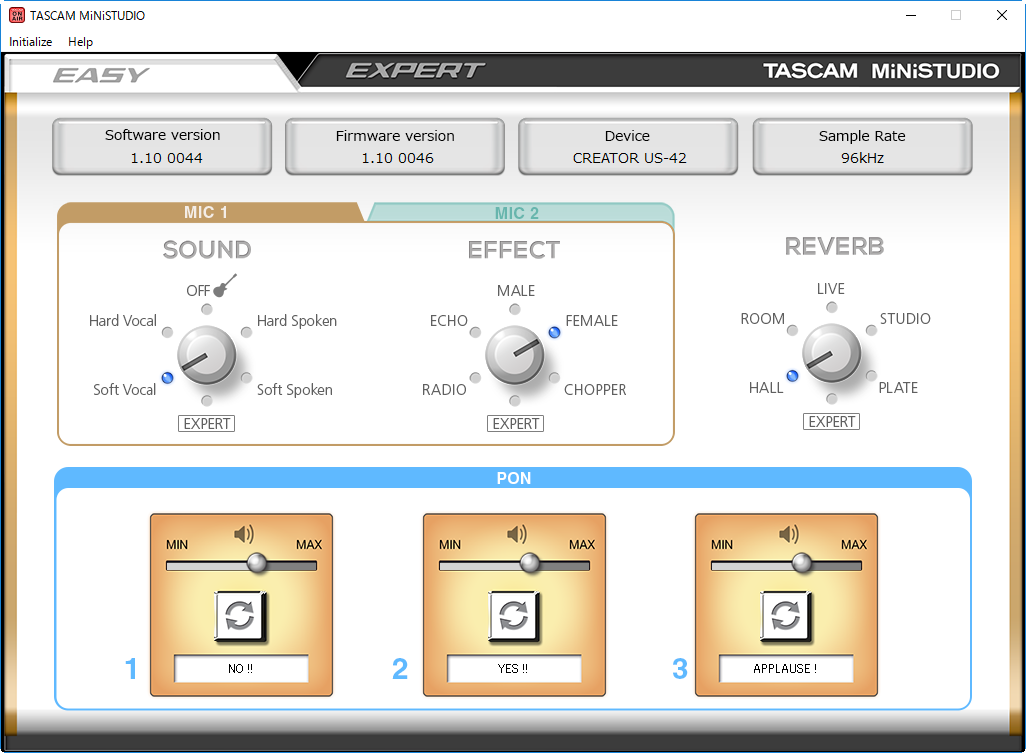Viewport: 1026px width, 753px height.
Task: Select RADIO voice effect
Action: [x=476, y=377]
